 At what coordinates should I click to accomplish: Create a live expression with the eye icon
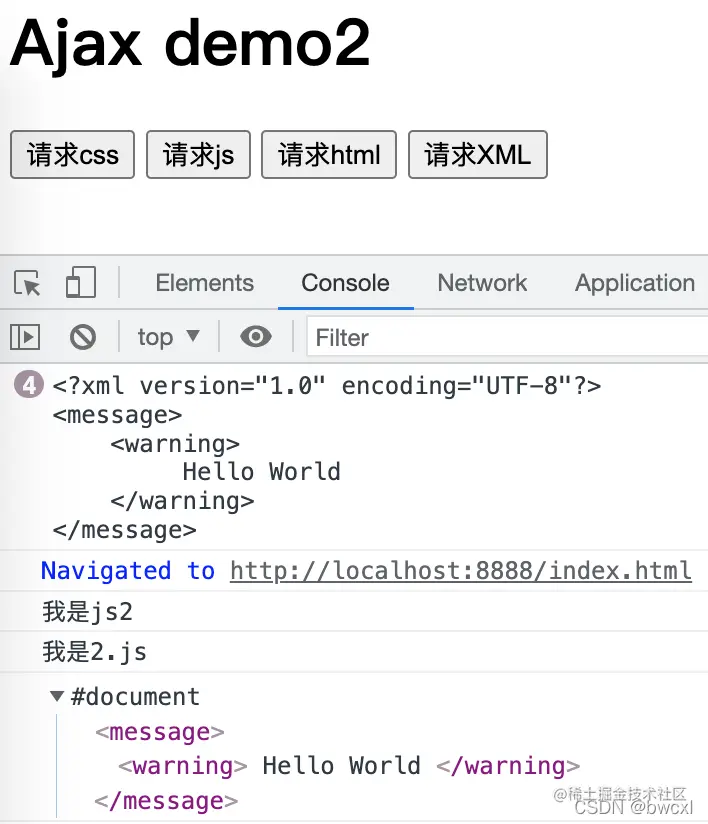click(256, 337)
